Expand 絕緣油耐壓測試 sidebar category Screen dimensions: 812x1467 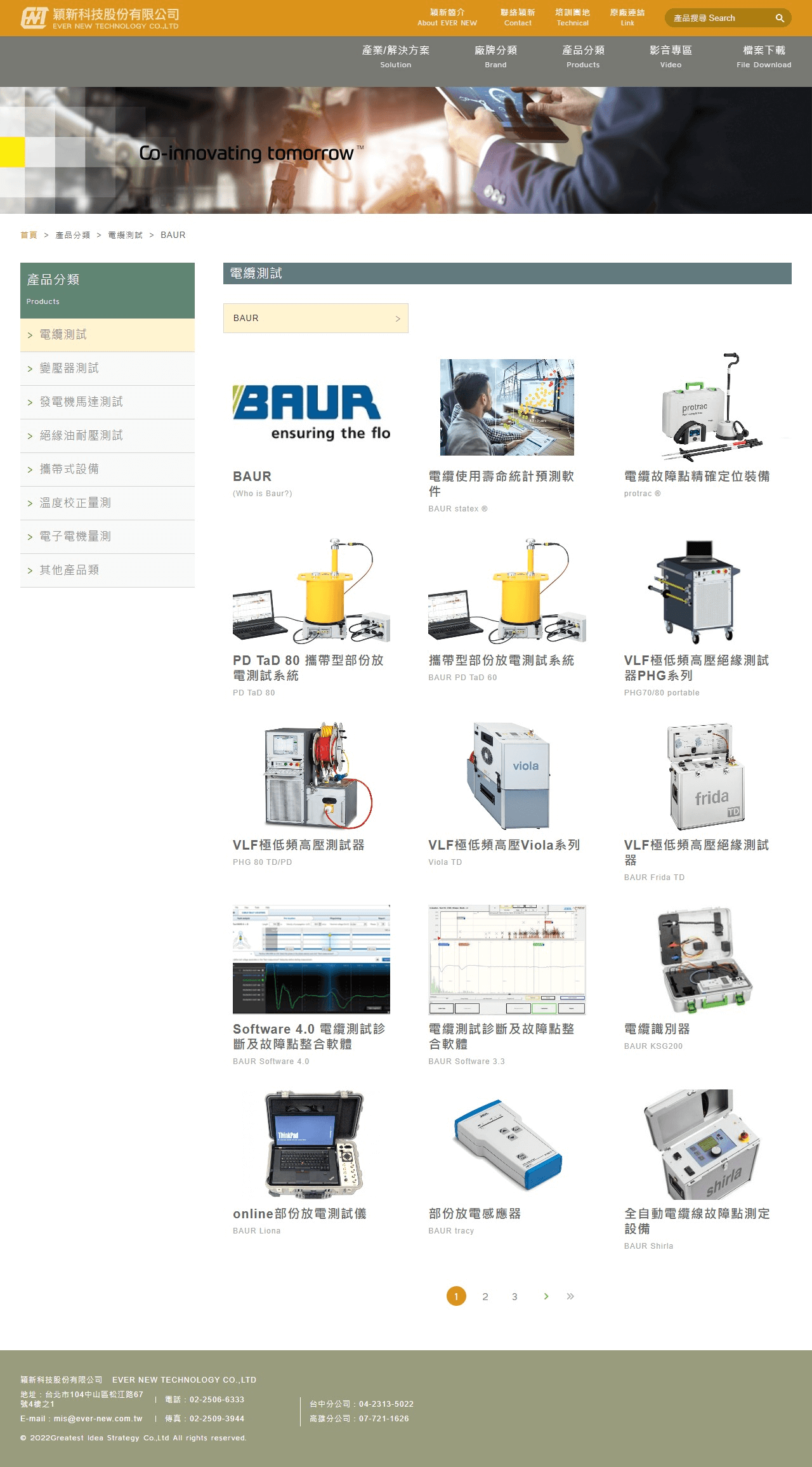107,436
